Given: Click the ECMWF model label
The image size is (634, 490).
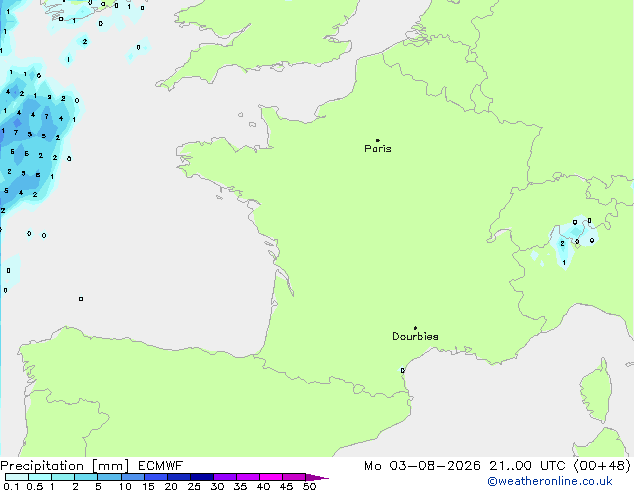Looking at the screenshot, I should (161, 466).
